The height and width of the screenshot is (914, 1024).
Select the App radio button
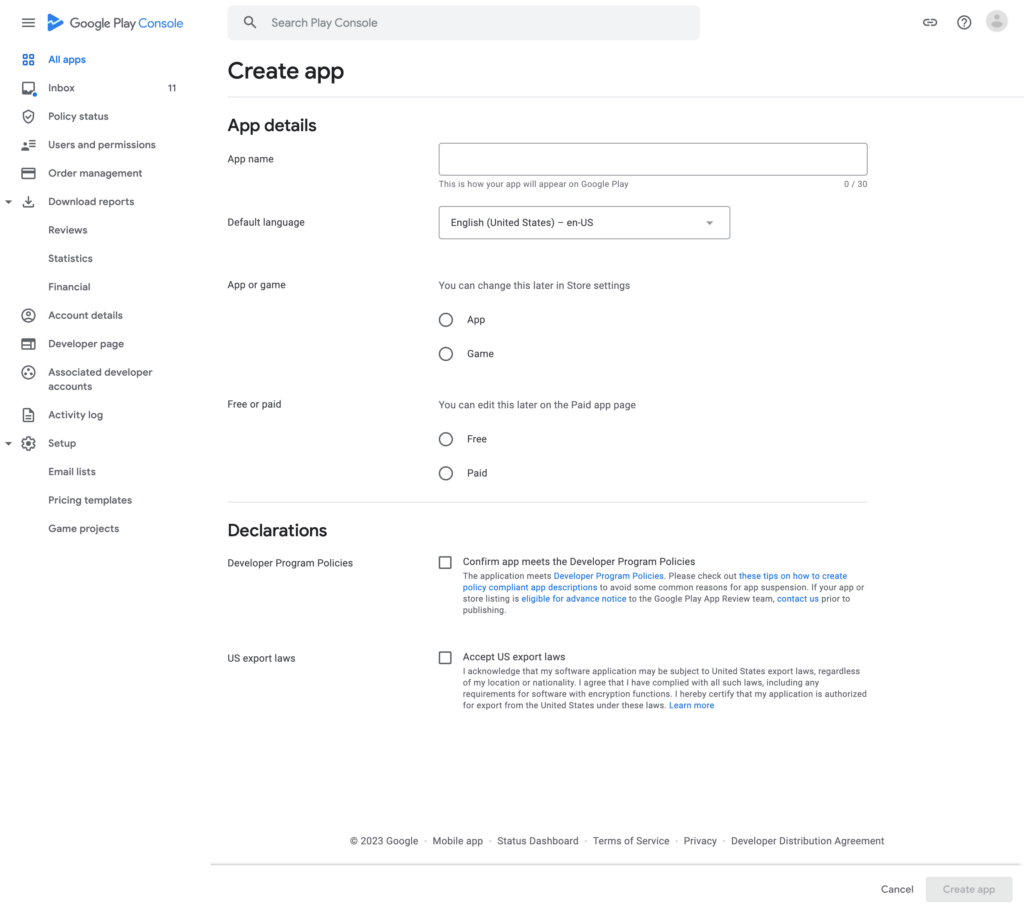pos(445,320)
